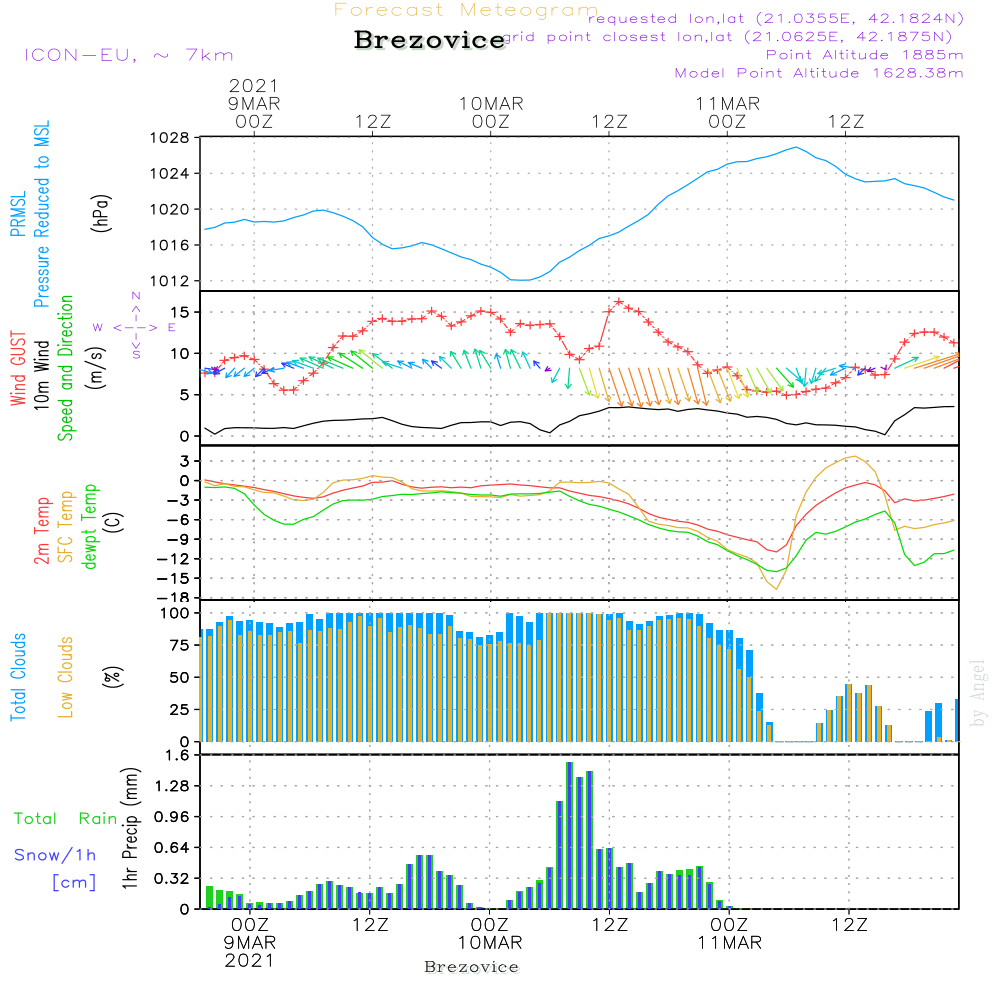Click the '100' cloud percentage tick
The width and height of the screenshot is (1000, 1000).
pyautogui.click(x=175, y=613)
